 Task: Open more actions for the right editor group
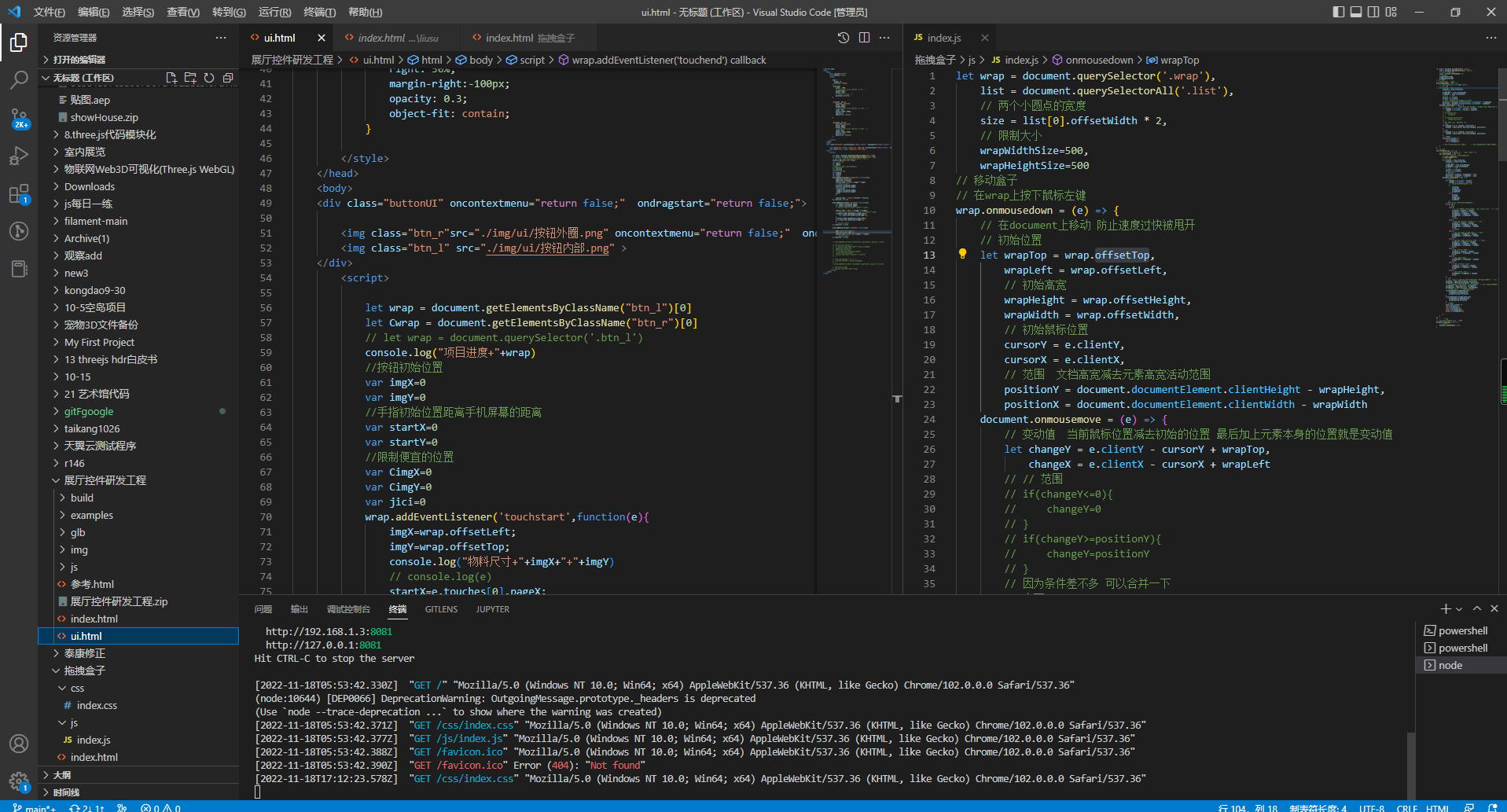pyautogui.click(x=1491, y=38)
